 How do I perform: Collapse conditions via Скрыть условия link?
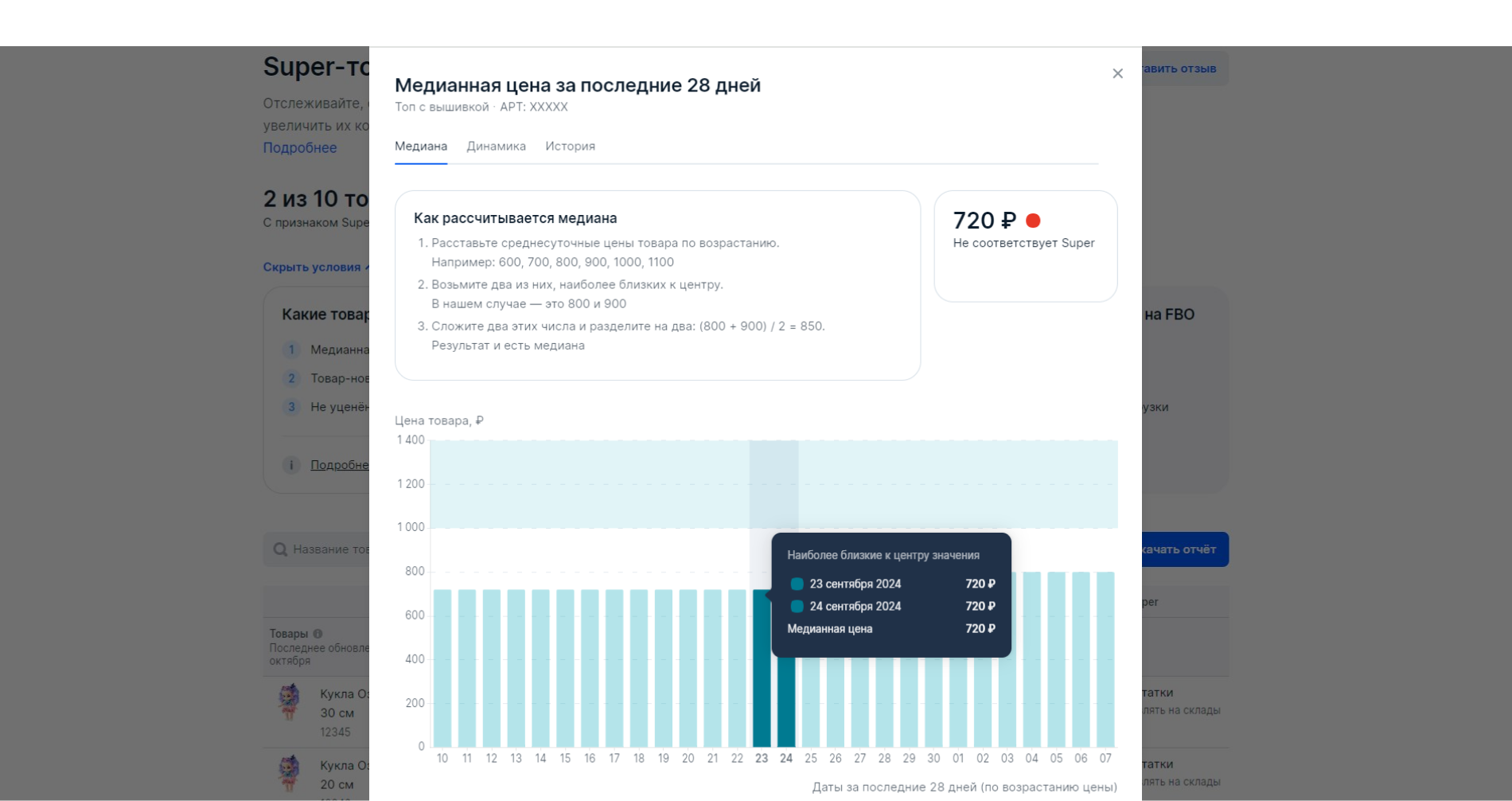pos(316,268)
